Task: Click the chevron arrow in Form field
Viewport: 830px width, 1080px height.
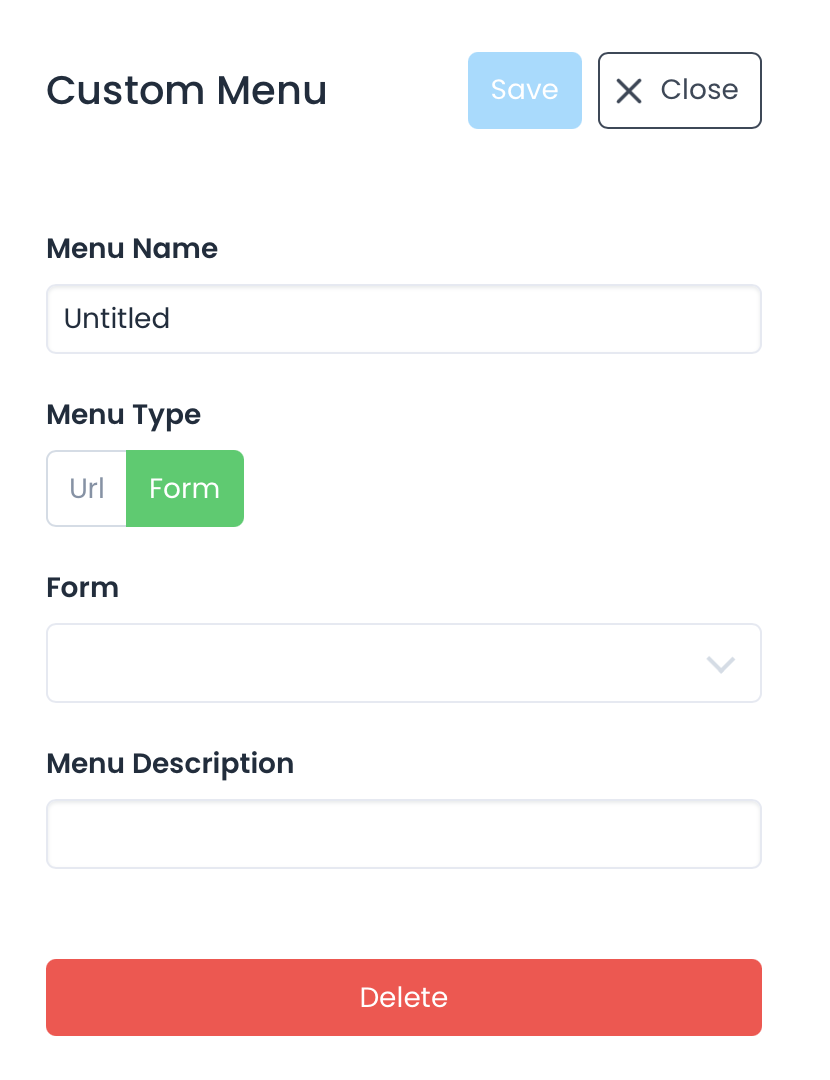Action: tap(720, 664)
